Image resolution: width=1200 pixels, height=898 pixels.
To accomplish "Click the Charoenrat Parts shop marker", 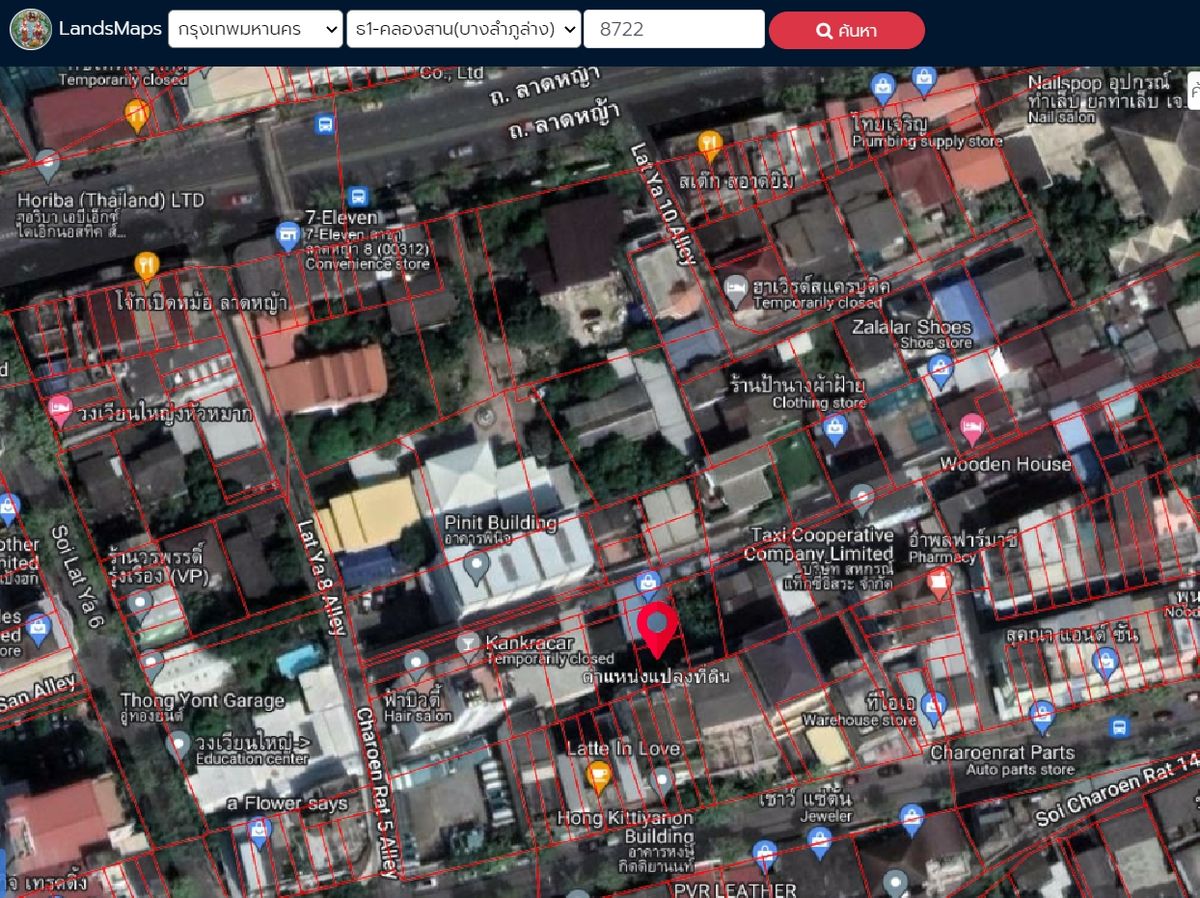I will pos(1042,716).
